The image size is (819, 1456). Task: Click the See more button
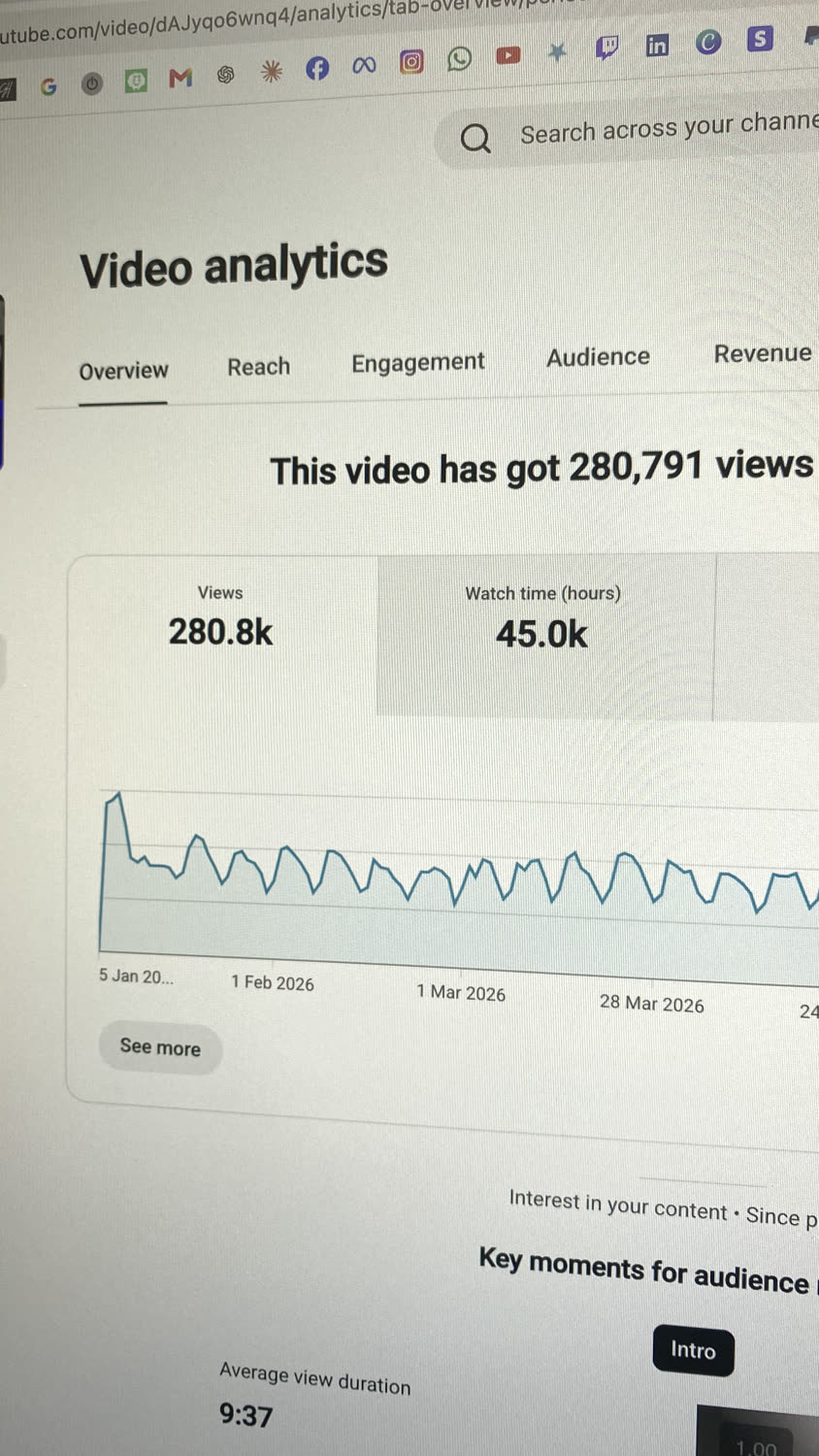click(x=160, y=1047)
